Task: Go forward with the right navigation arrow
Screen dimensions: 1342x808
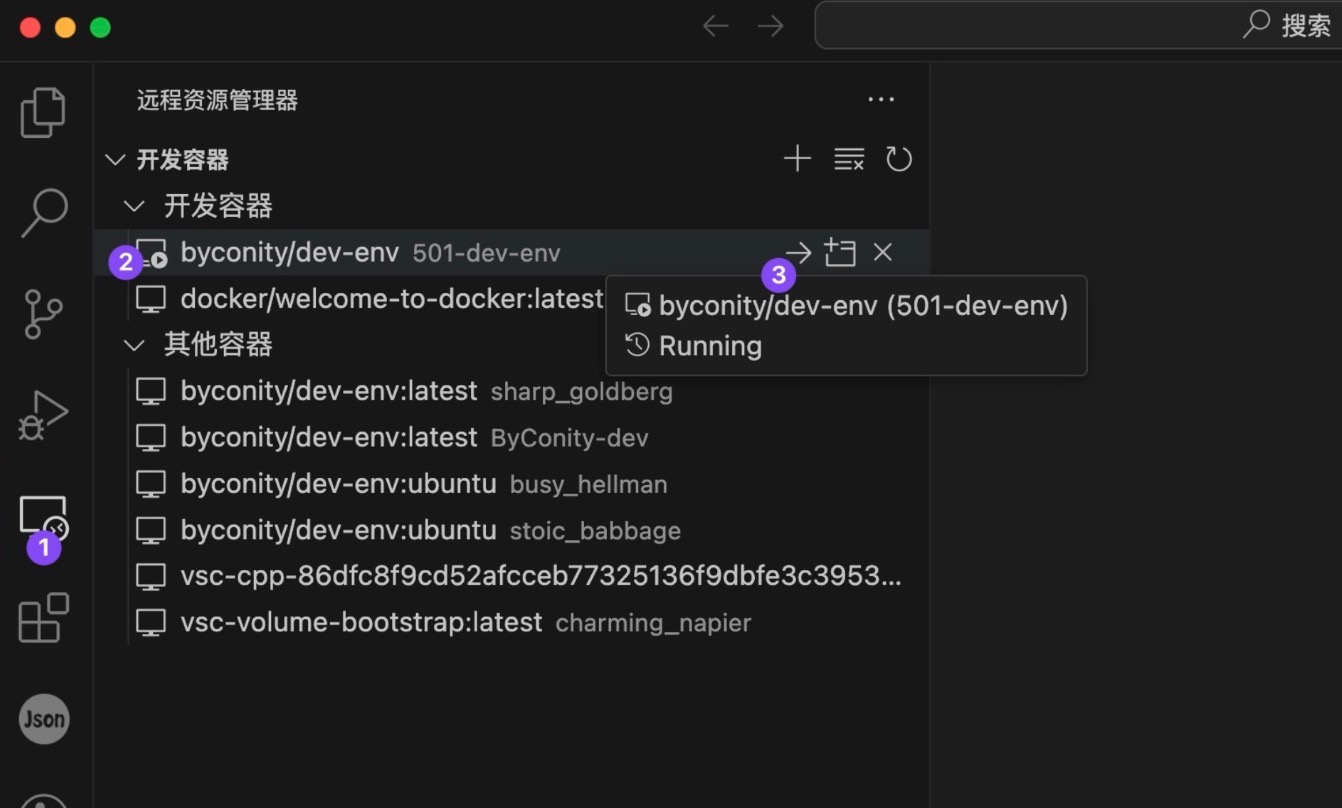Action: (770, 26)
